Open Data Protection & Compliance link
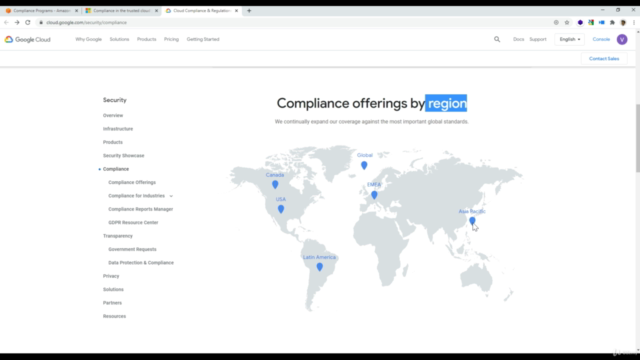640x360 pixels. 141,263
